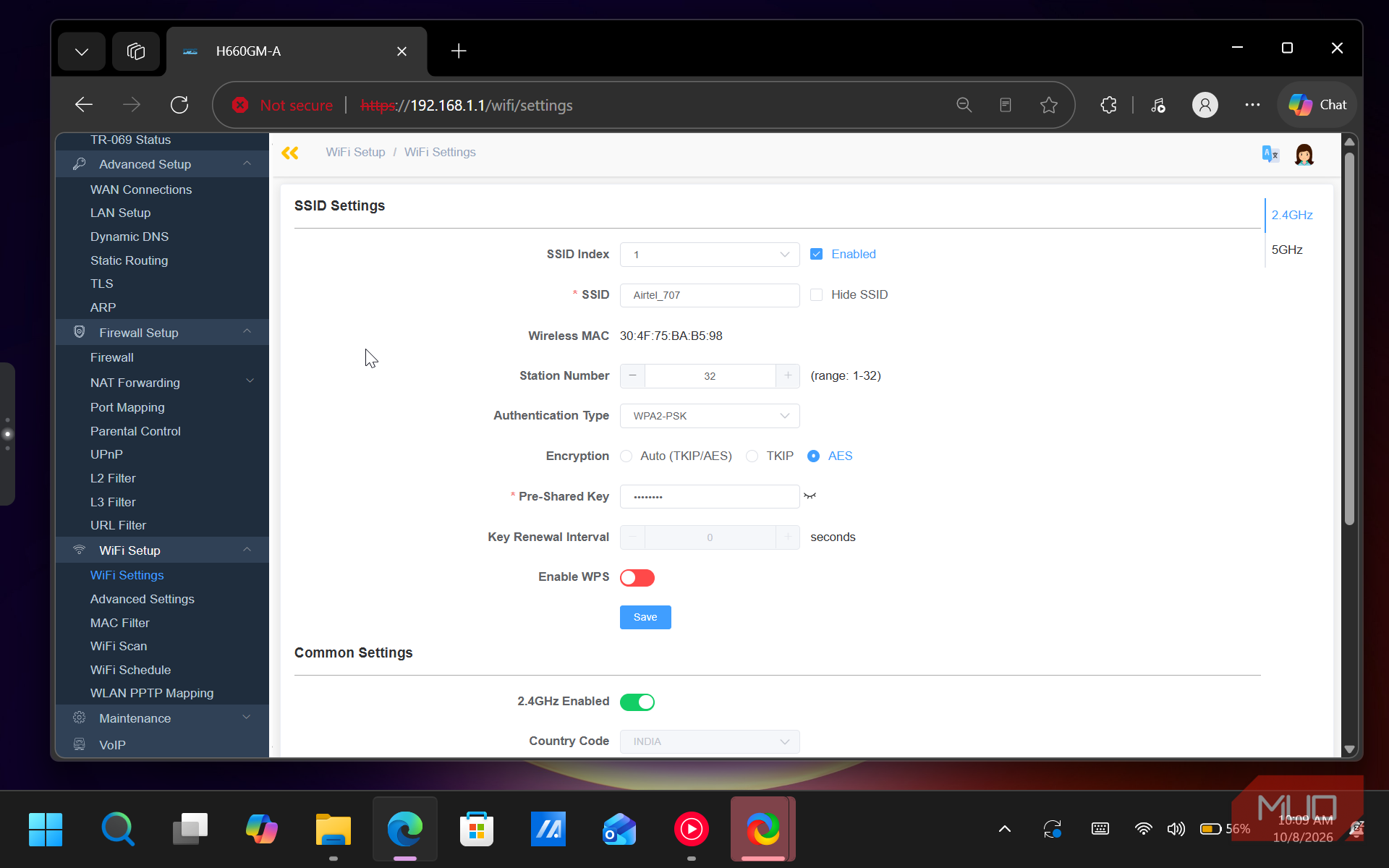Reload the router page

click(x=179, y=105)
